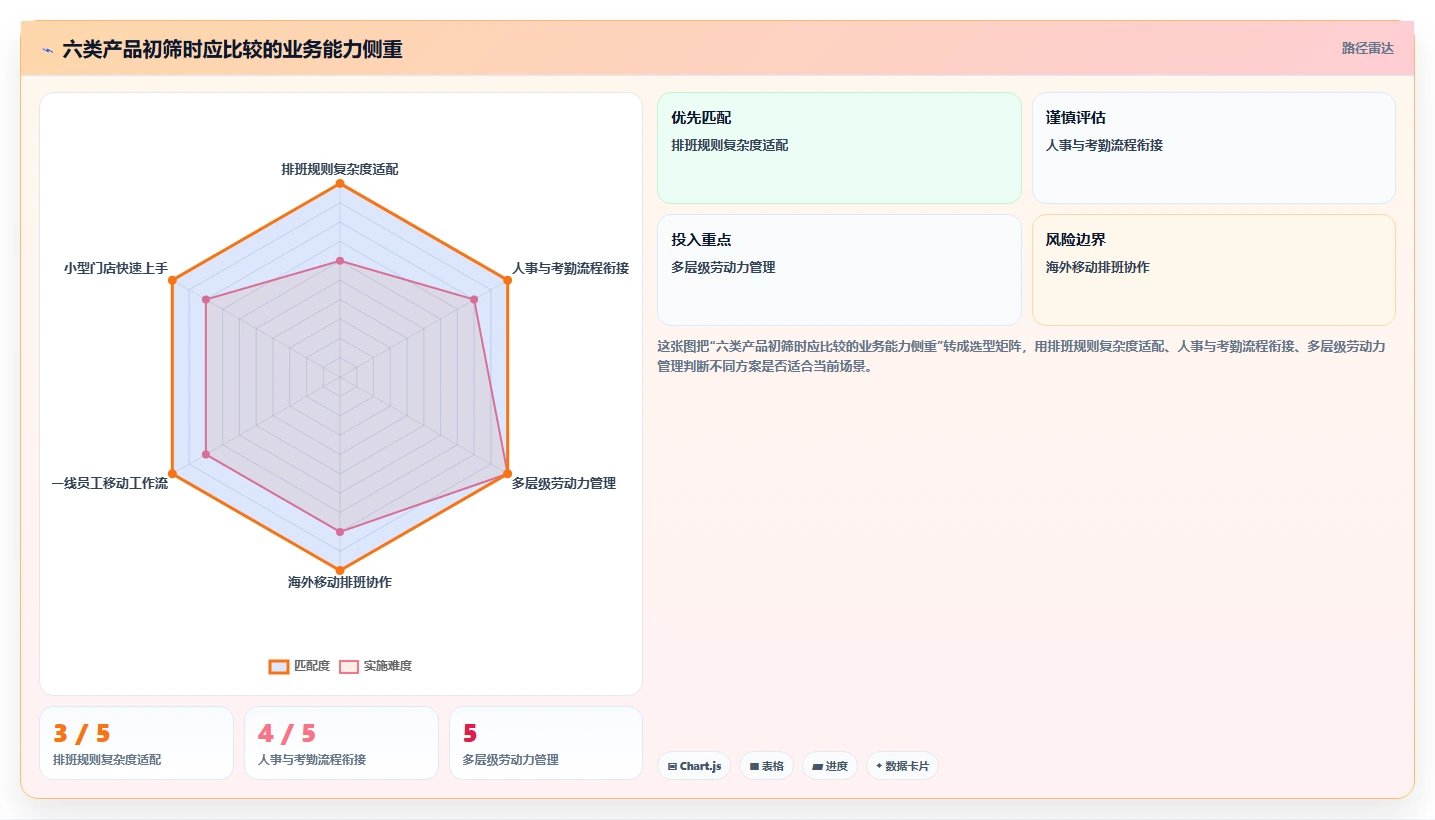
Task: Click 海外移动排班协作 text in 风险边界 card
Action: coord(1098,268)
